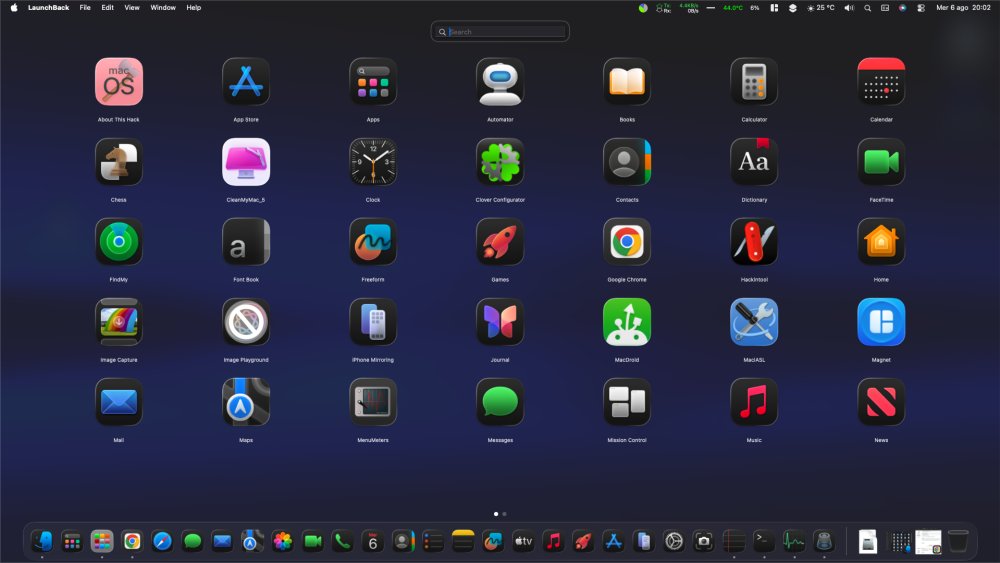Click the 44.0°C temperature readout

733,8
